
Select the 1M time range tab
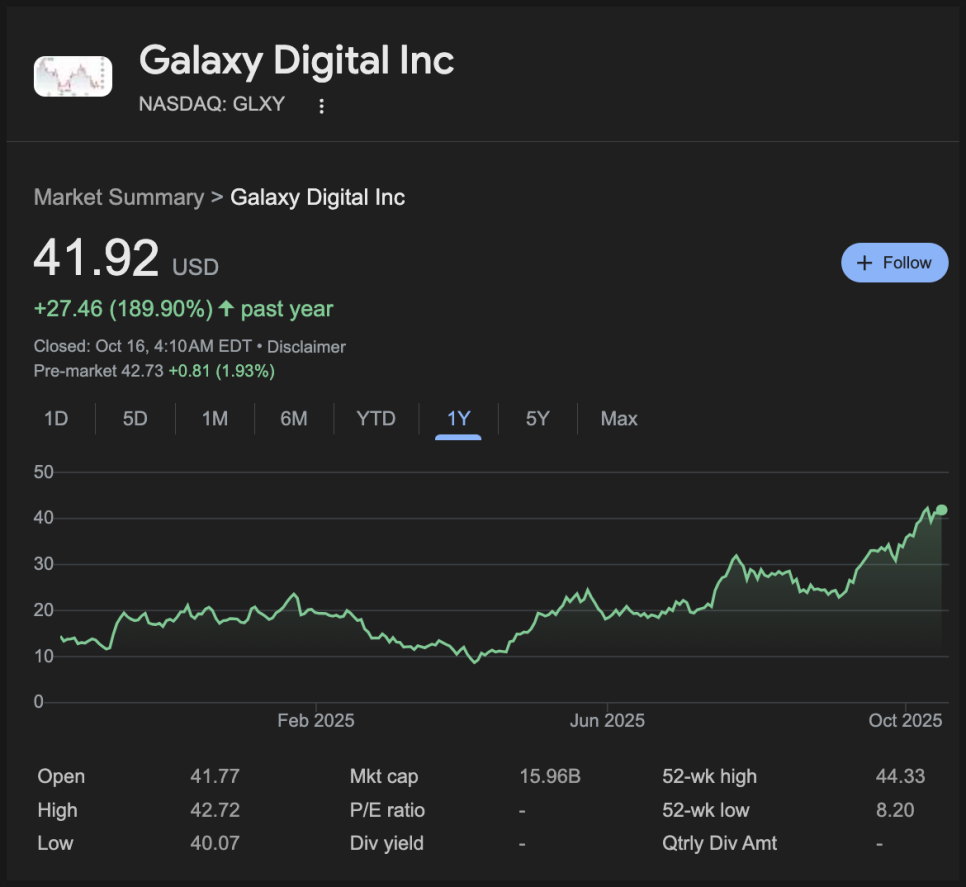tap(214, 419)
